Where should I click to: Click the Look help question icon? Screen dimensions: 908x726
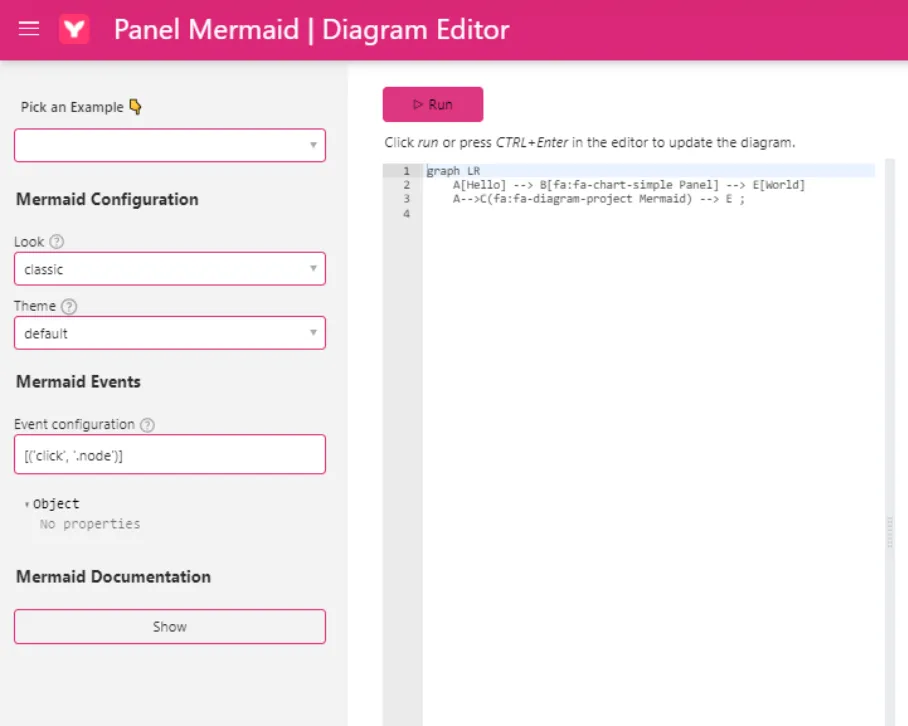point(57,242)
